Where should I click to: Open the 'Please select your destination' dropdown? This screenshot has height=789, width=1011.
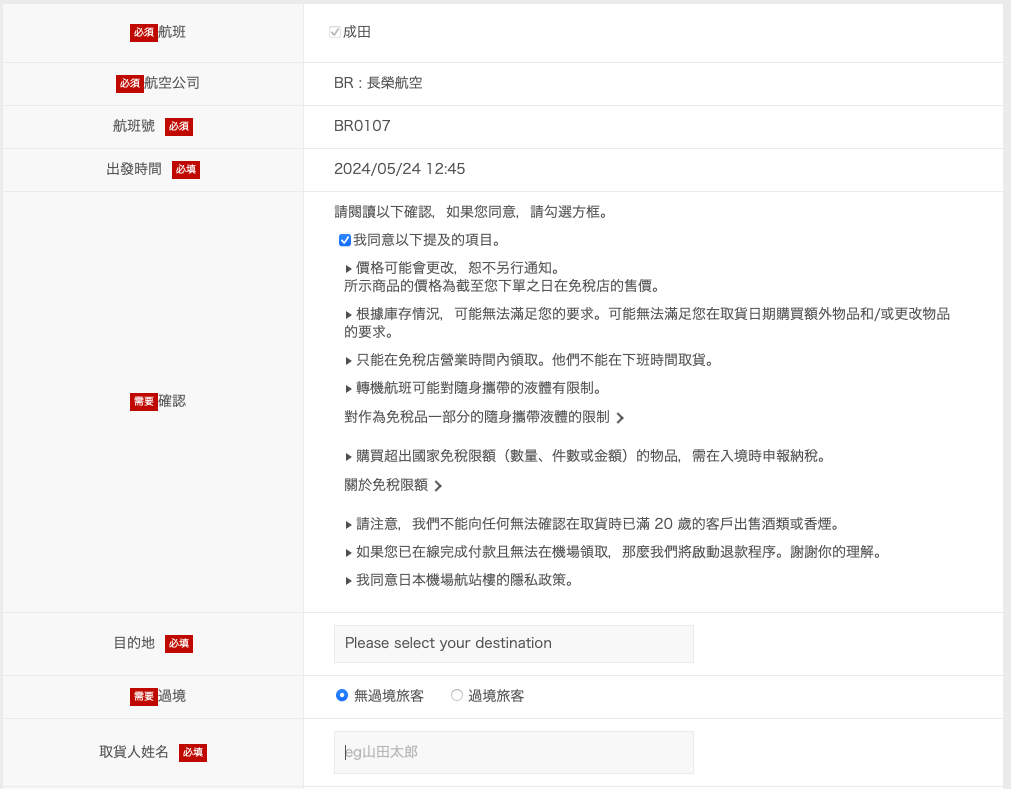point(513,643)
